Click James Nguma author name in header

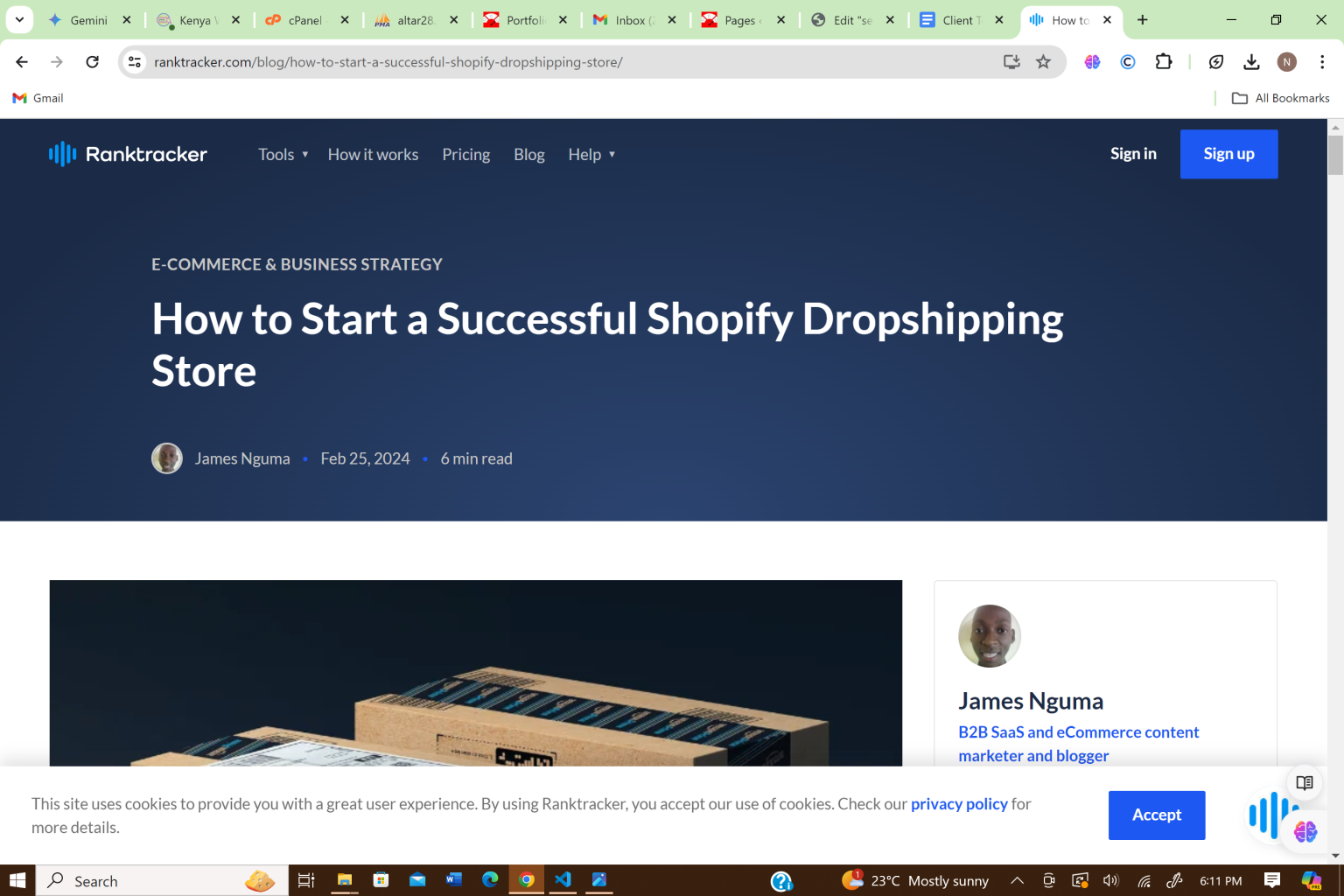(x=242, y=458)
